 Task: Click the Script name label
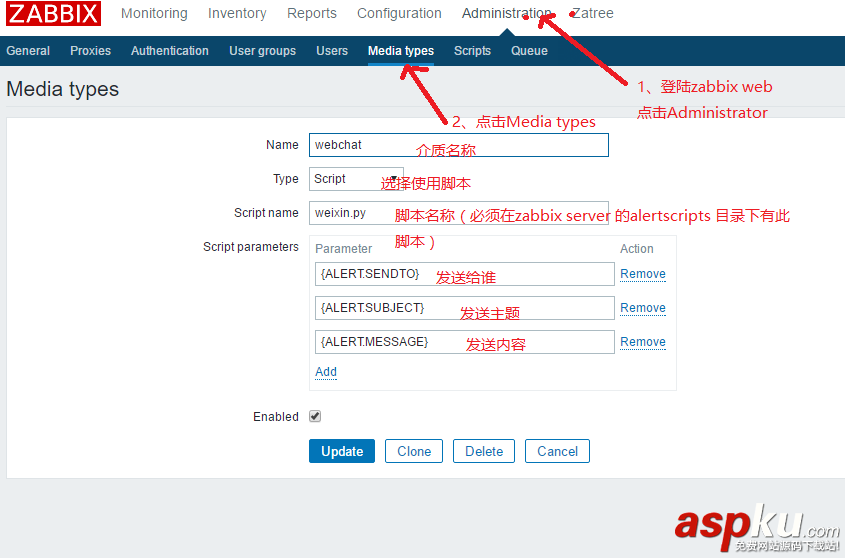(266, 213)
